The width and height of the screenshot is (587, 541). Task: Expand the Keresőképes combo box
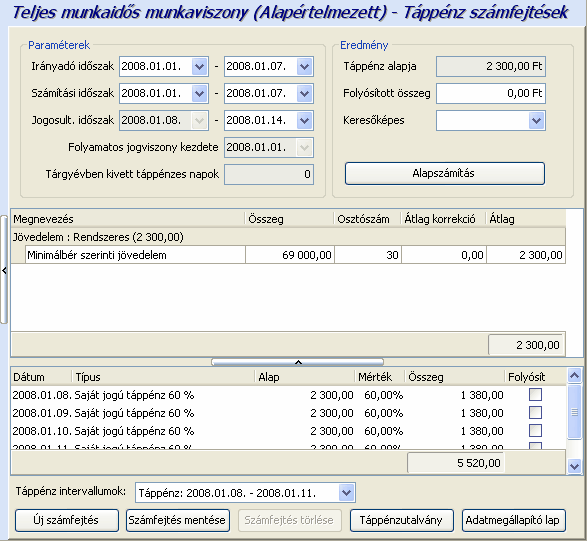[536, 121]
